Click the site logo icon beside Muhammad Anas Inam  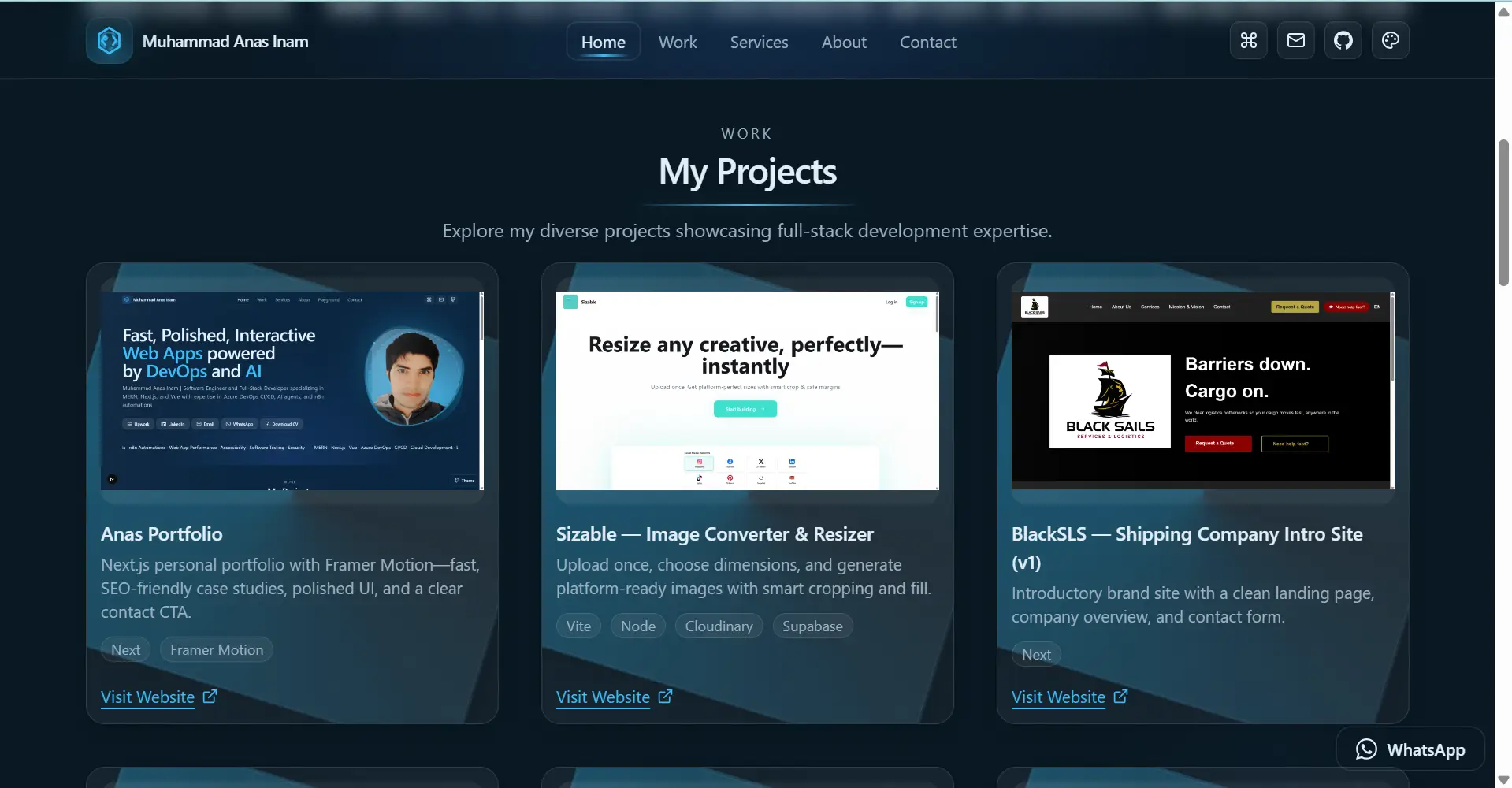coord(108,40)
